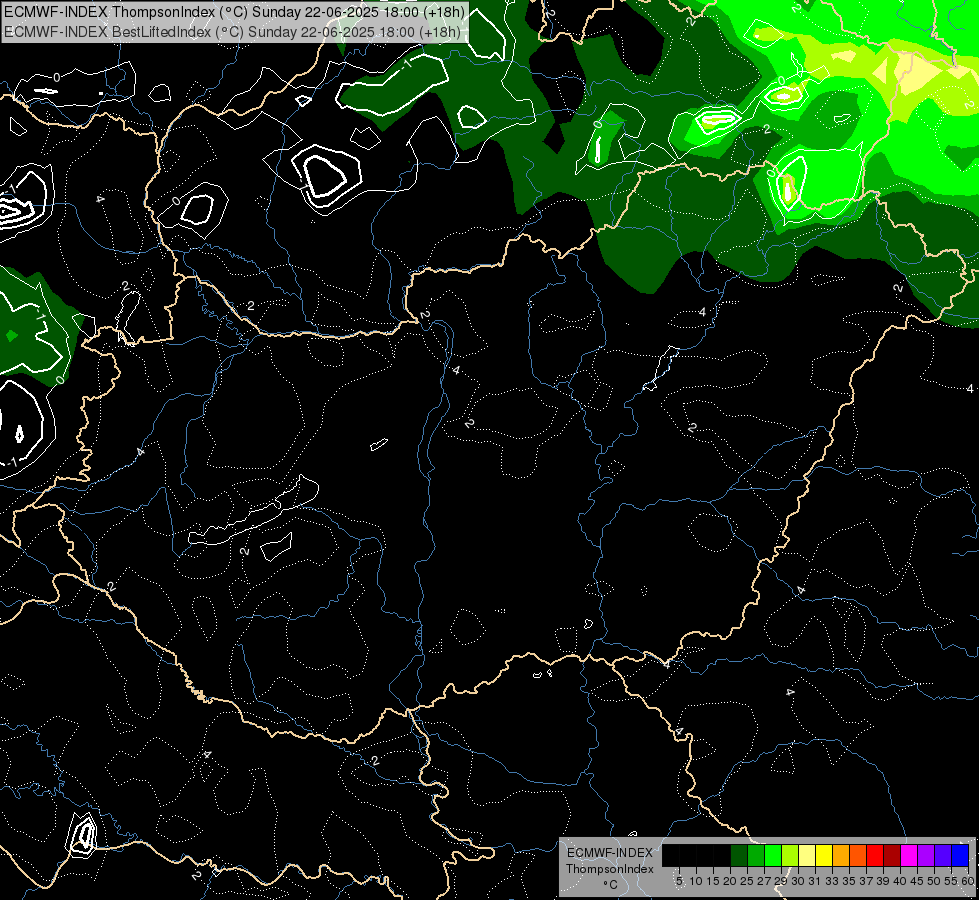Viewport: 979px width, 900px height.
Task: Click the legend tick value 30
Action: tap(798, 881)
